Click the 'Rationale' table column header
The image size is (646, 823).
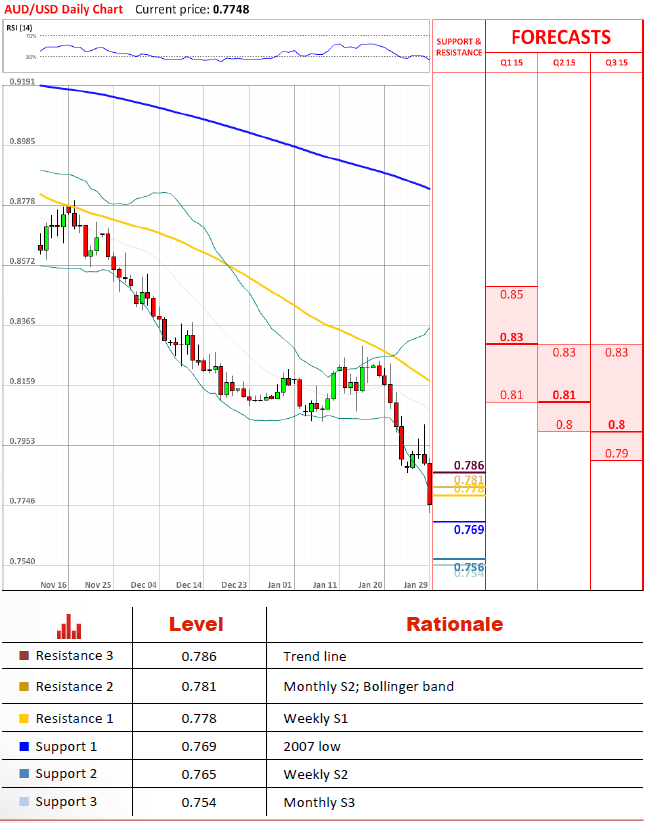pos(454,624)
